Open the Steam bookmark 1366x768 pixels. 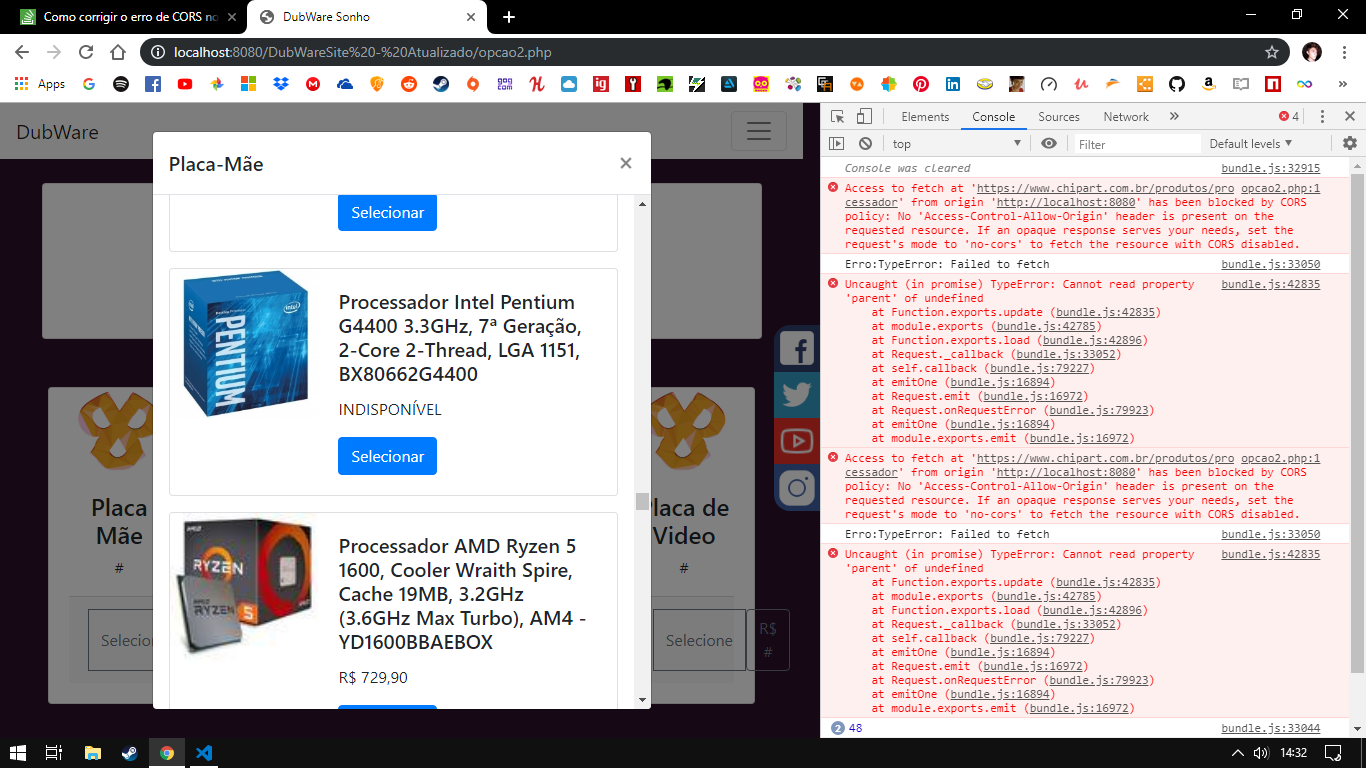point(441,85)
